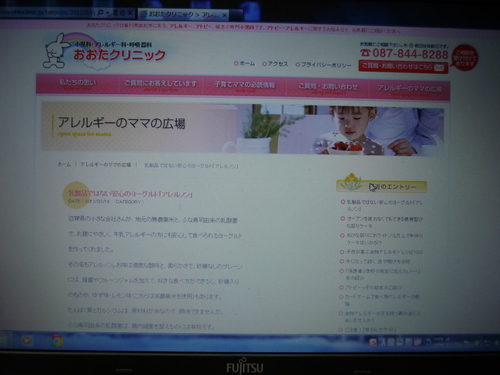Click the telephone icon beside 087-844-8288
The height and width of the screenshot is (375, 500).
pyautogui.click(x=366, y=53)
